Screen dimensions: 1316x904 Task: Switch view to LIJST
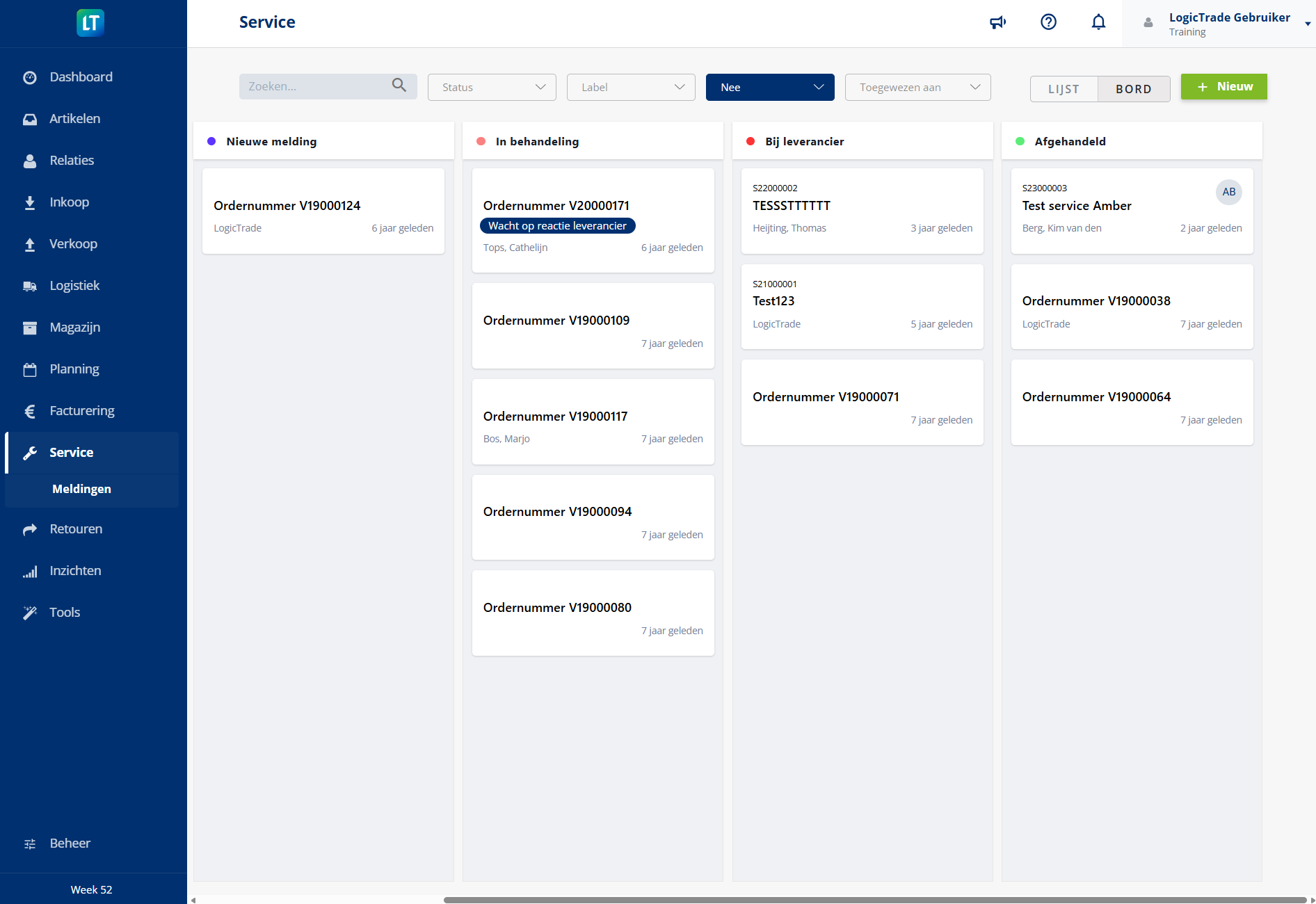click(1064, 88)
